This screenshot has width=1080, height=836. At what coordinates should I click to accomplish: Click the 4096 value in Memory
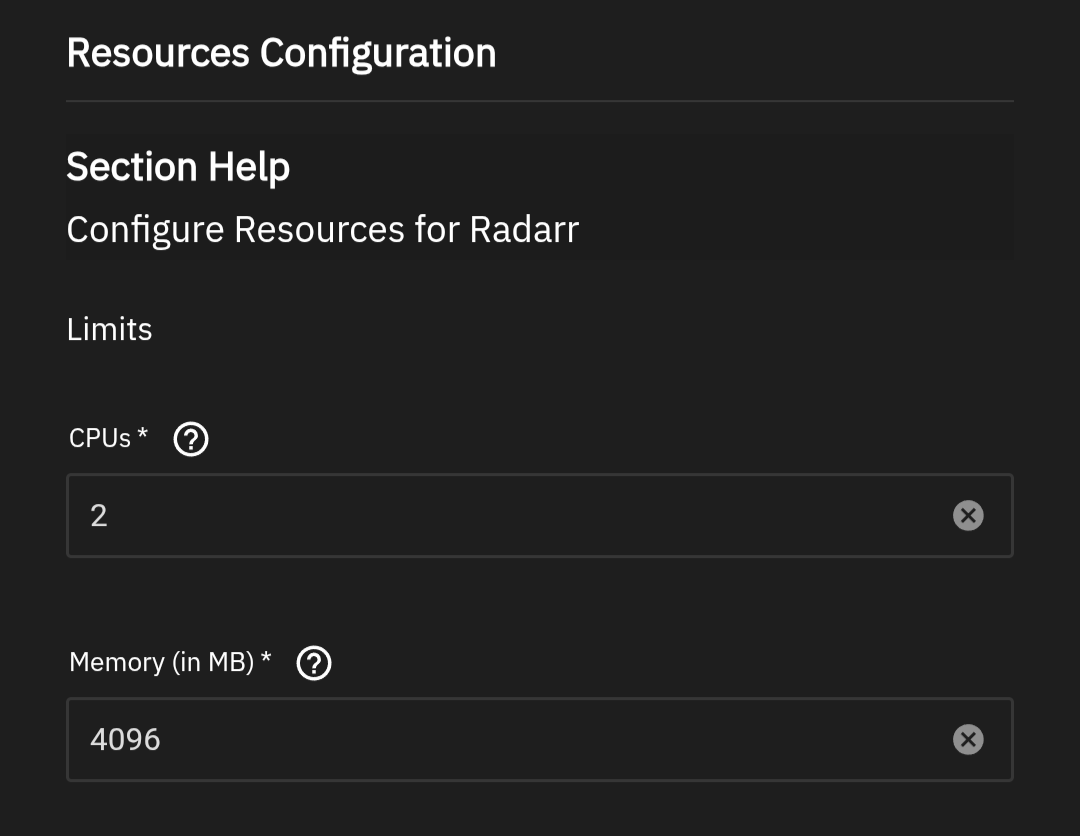pyautogui.click(x=125, y=740)
